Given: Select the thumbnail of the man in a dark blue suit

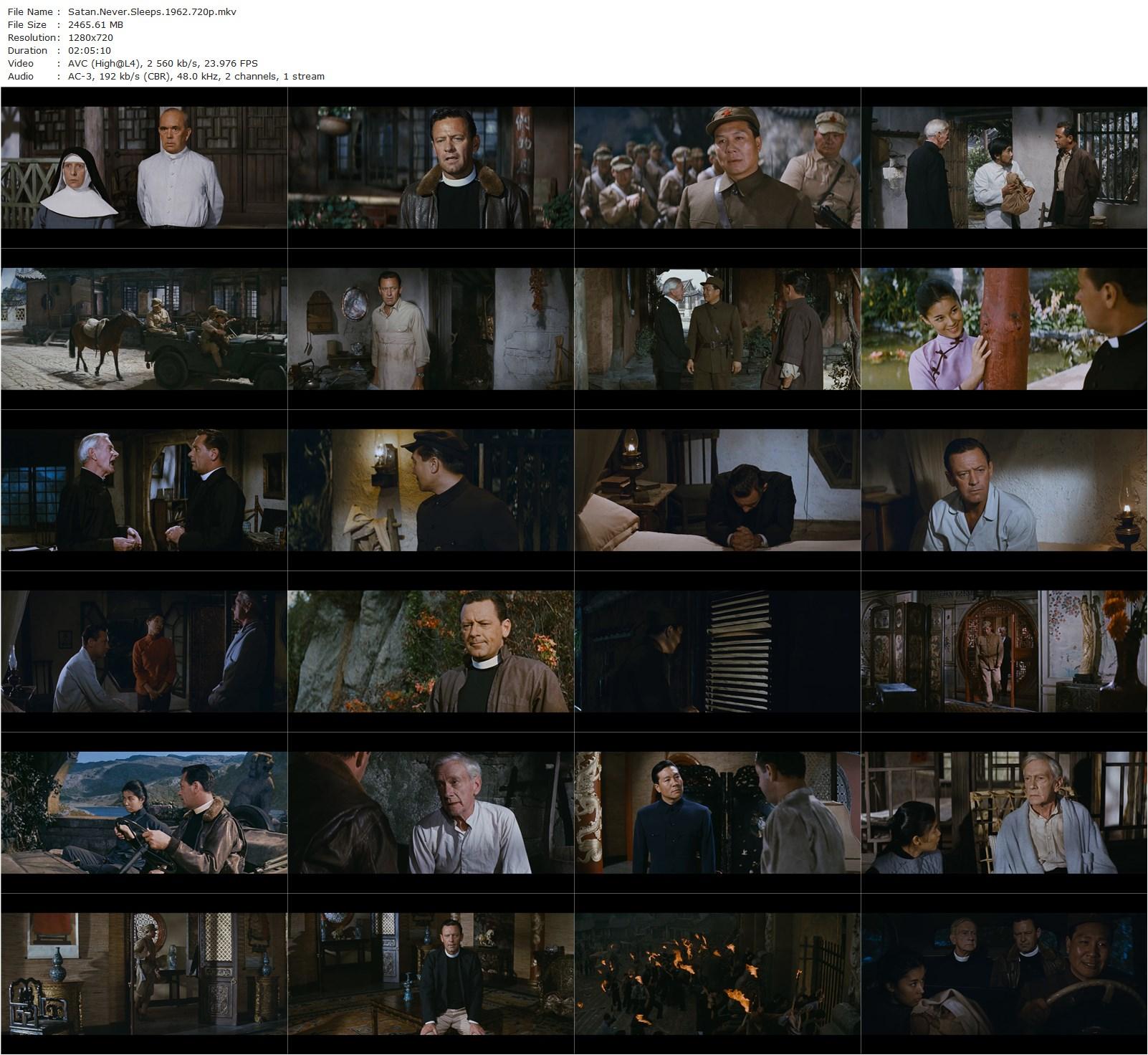Looking at the screenshot, I should 717,813.
